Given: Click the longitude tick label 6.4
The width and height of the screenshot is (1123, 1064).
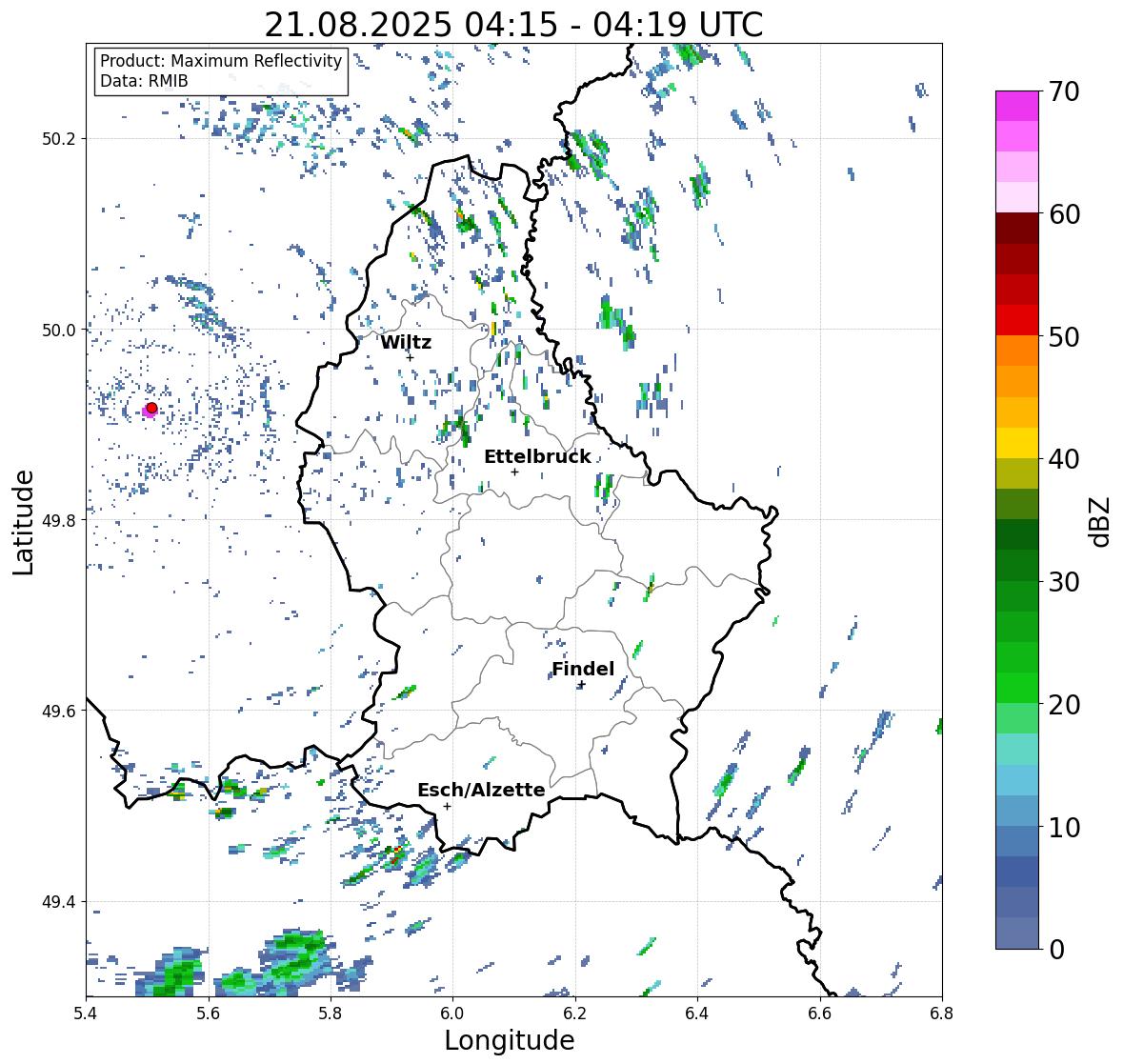Looking at the screenshot, I should [x=697, y=1014].
